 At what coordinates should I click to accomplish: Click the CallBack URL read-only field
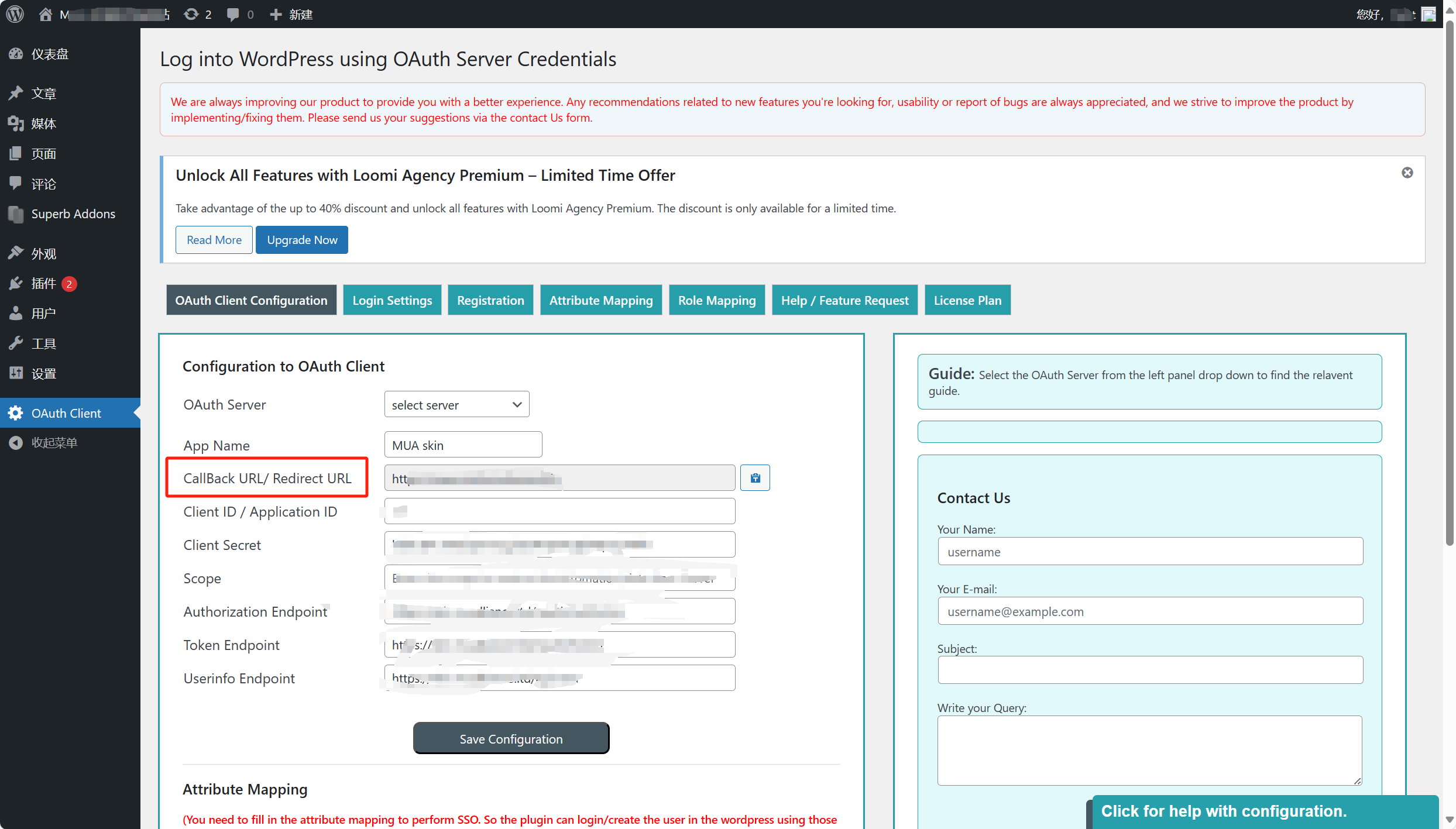click(559, 478)
